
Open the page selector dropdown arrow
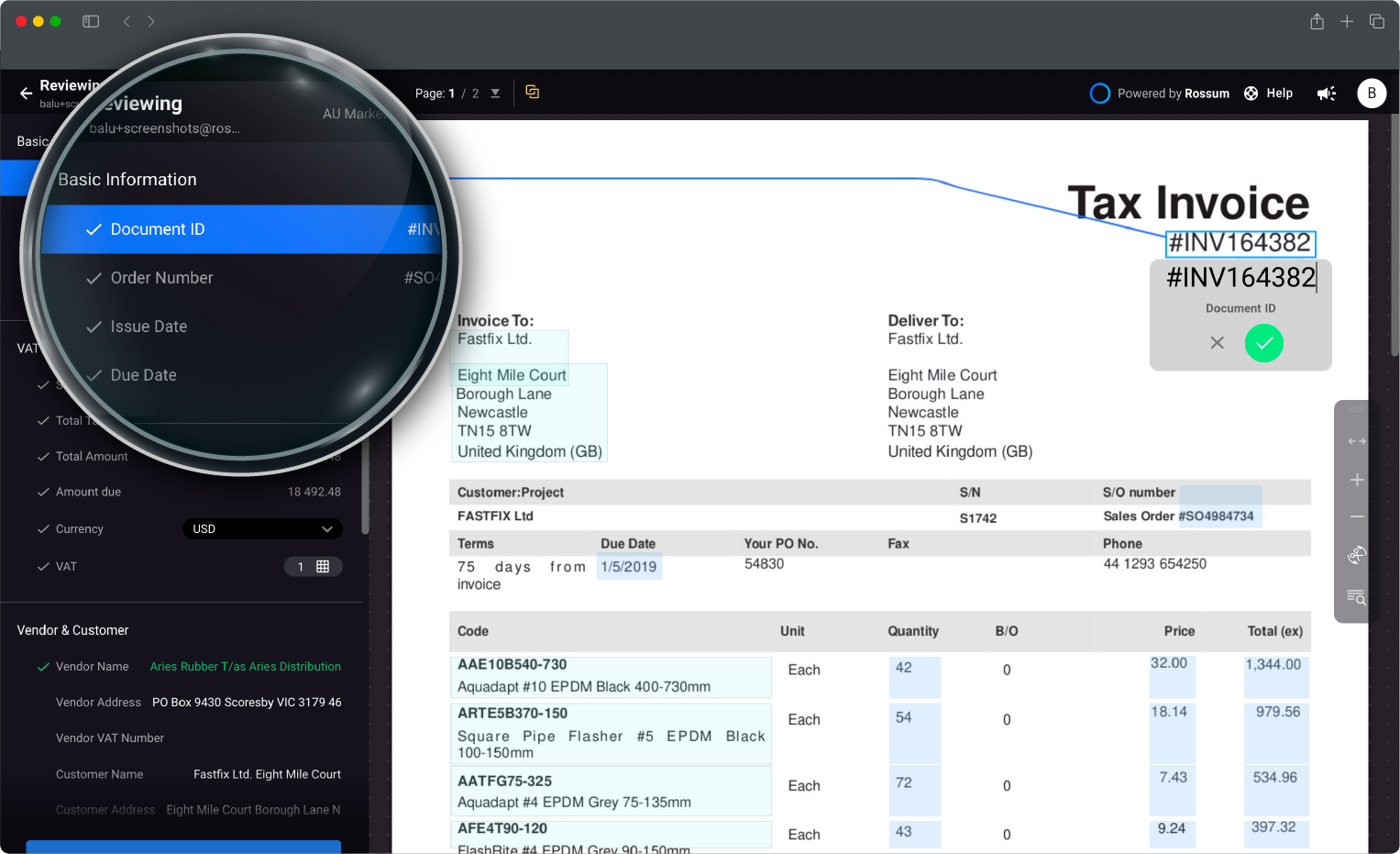(495, 94)
